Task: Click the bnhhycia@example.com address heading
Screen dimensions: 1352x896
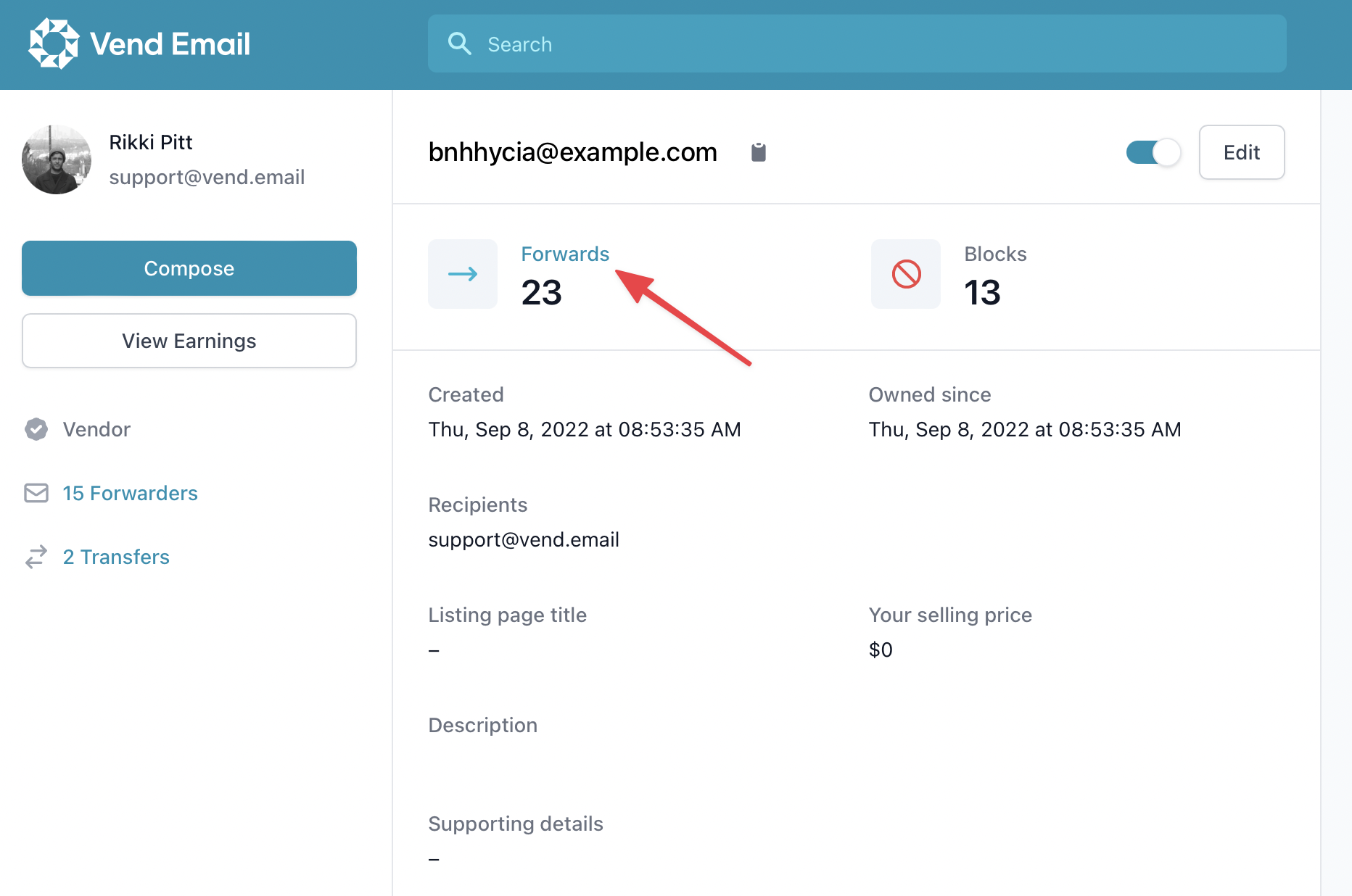Action: point(572,152)
